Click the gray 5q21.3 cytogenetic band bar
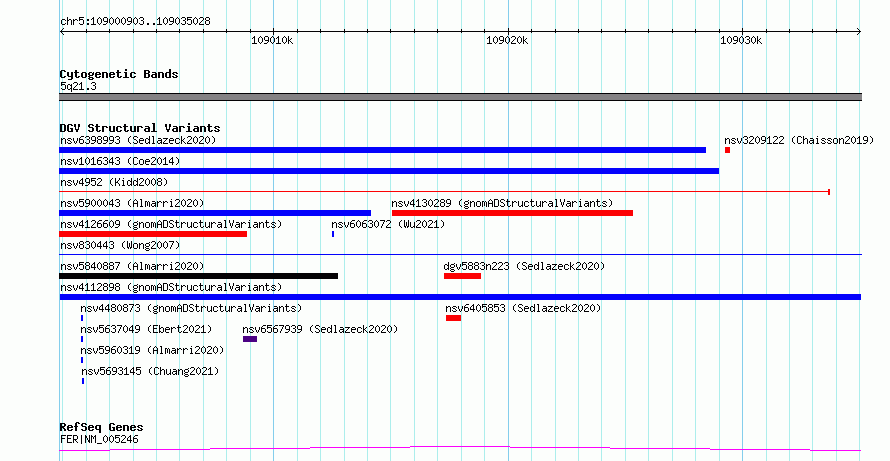 (460, 97)
